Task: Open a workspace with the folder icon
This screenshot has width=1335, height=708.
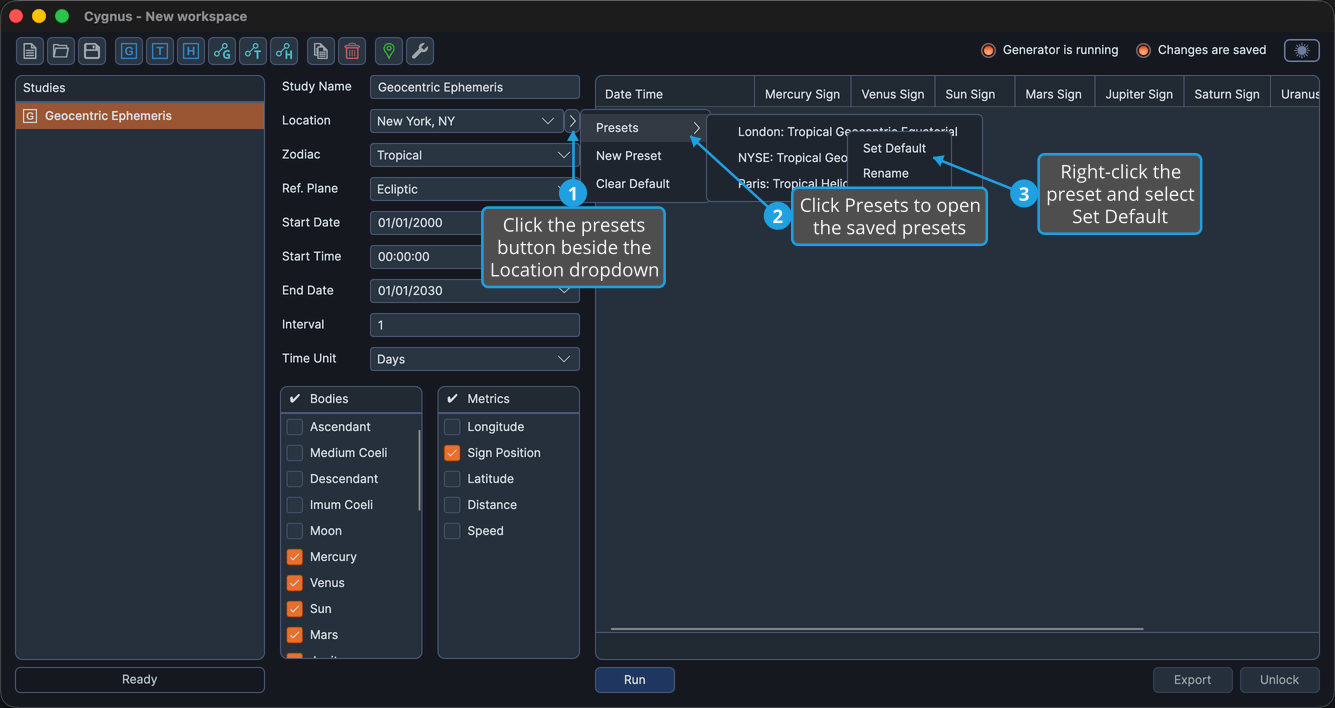Action: click(61, 51)
